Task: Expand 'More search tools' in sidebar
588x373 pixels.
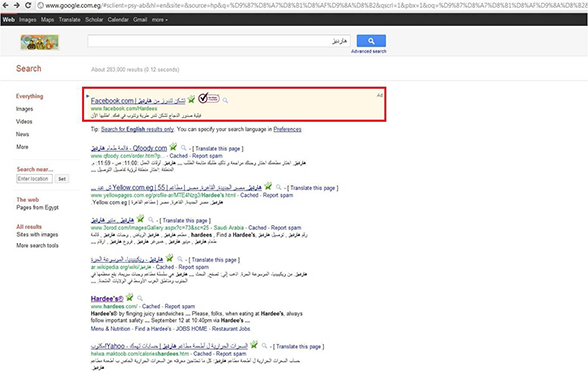Action: tap(37, 245)
